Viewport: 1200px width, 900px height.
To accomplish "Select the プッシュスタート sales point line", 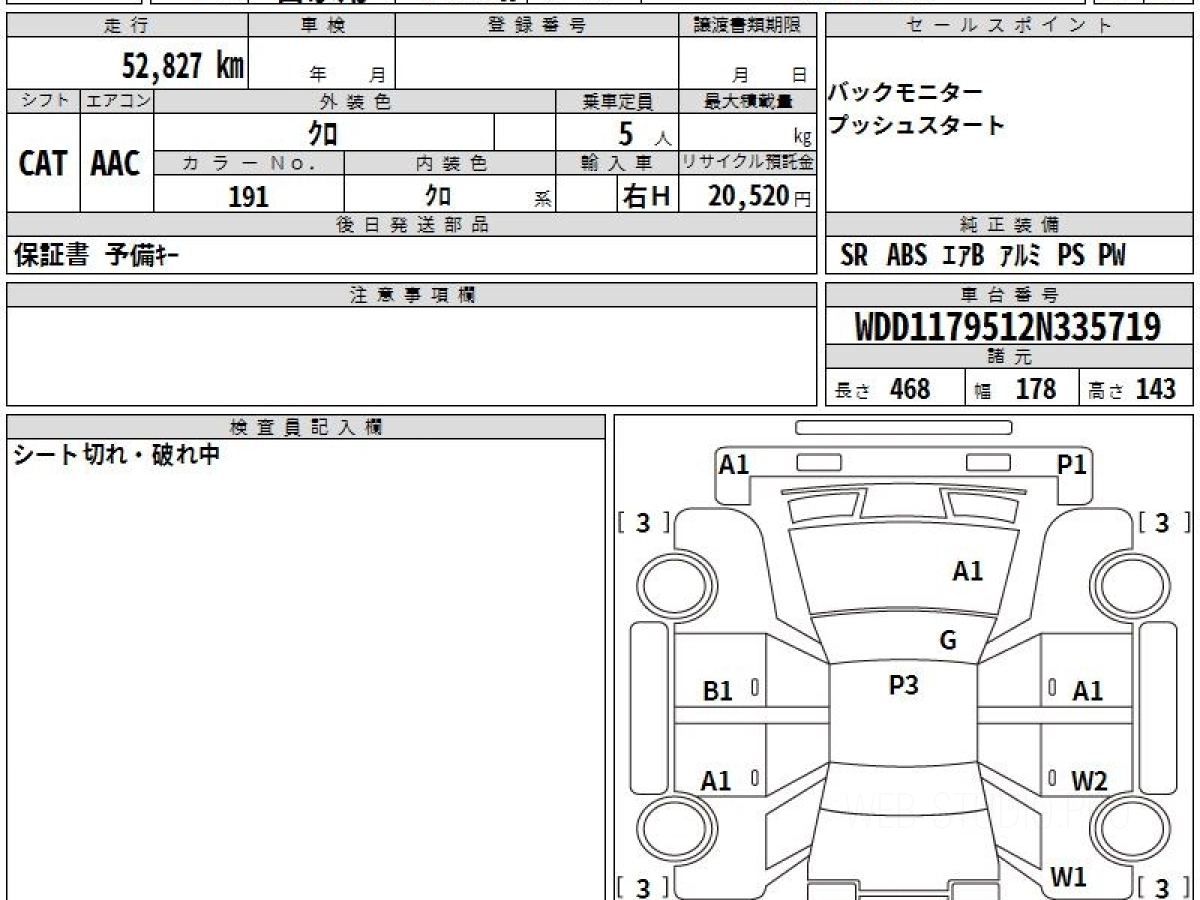I will point(916,126).
